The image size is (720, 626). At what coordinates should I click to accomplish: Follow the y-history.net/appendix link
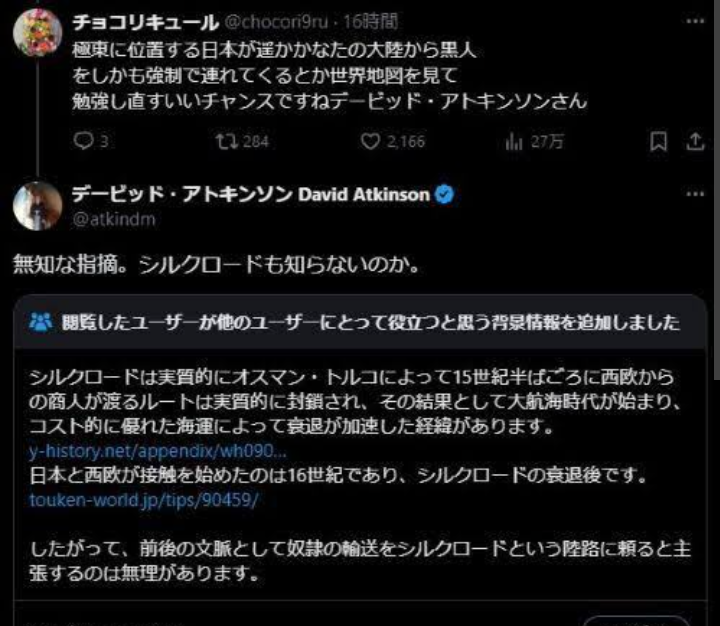(x=158, y=451)
